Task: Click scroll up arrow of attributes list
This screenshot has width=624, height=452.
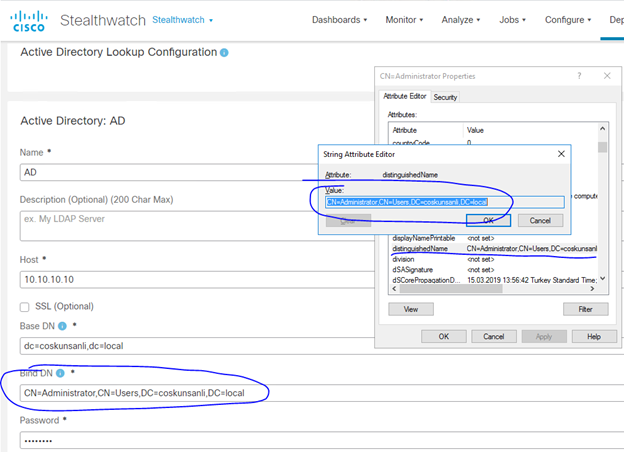Action: tap(603, 129)
